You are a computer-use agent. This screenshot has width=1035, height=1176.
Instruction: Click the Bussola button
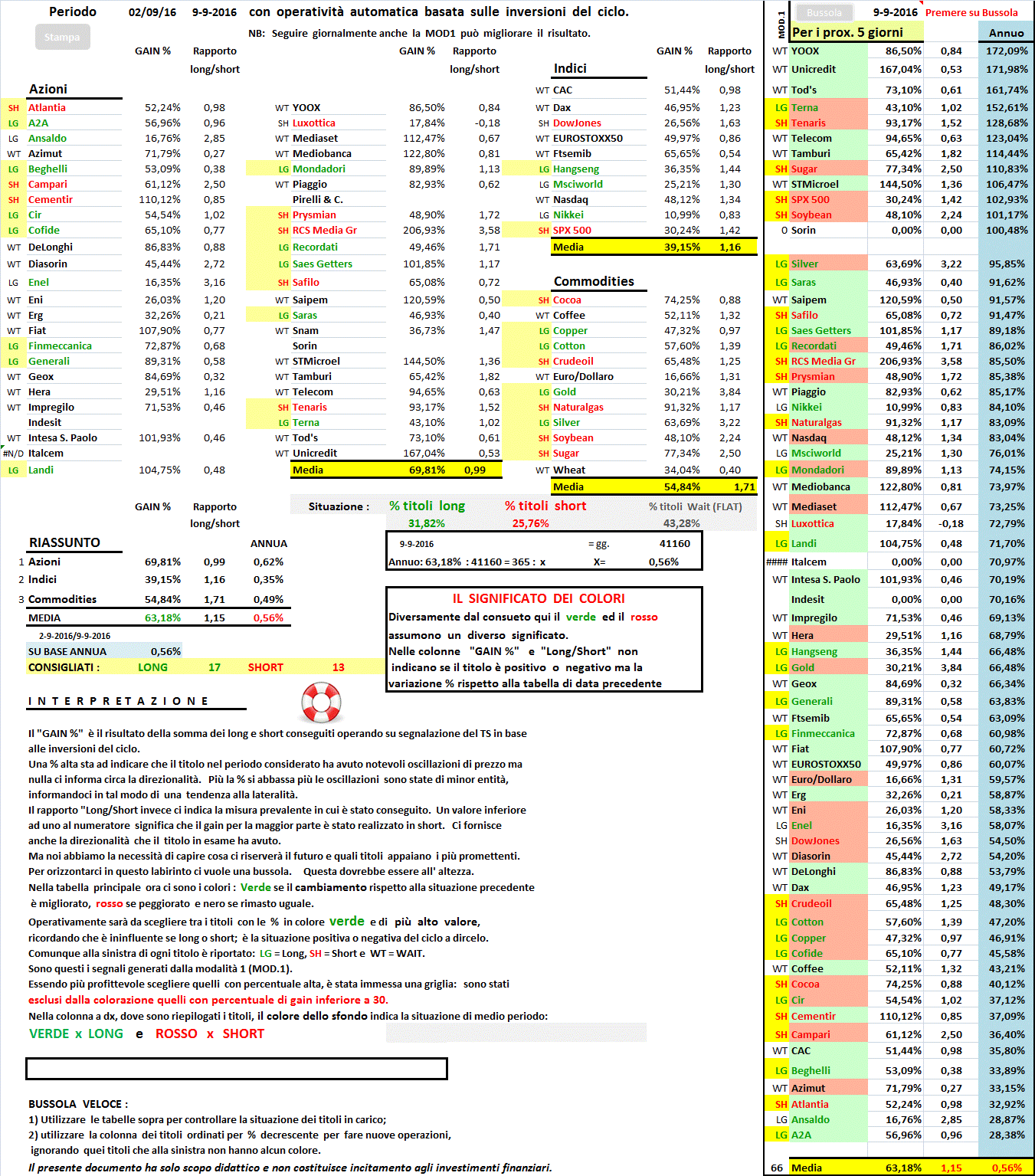click(x=824, y=12)
